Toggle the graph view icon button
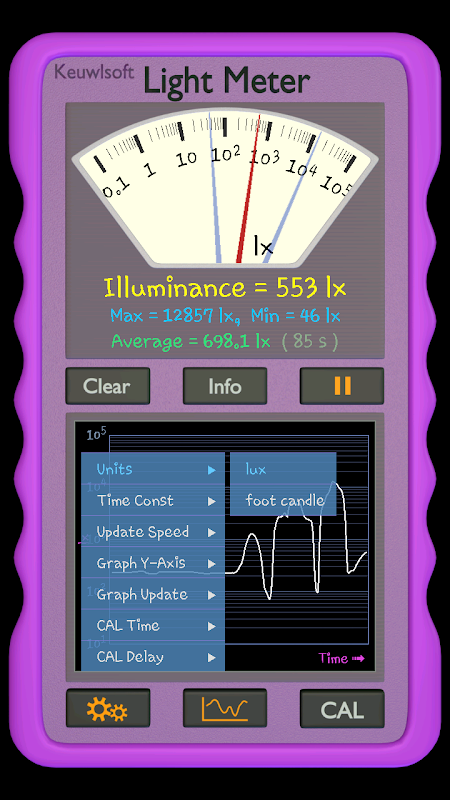The image size is (450, 800). [x=224, y=708]
